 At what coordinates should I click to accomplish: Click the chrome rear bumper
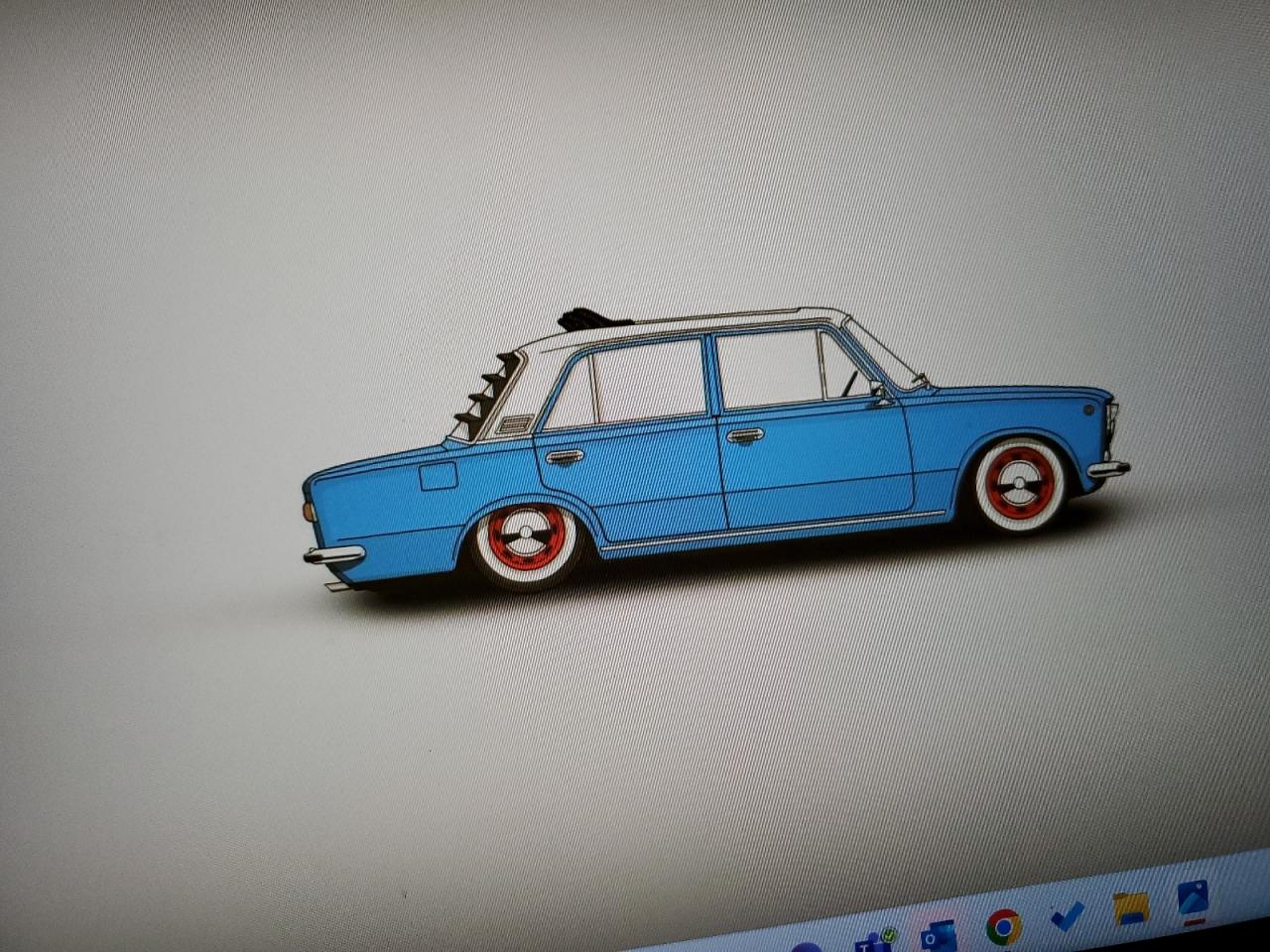[334, 554]
